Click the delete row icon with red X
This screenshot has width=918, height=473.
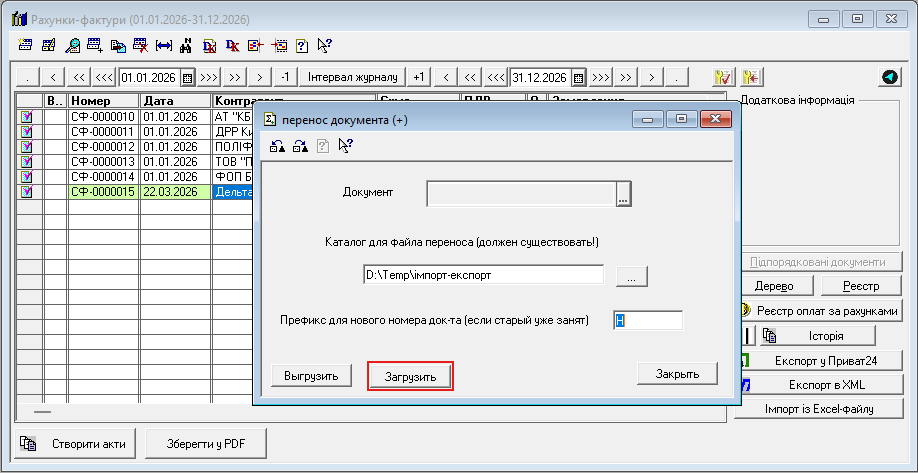(140, 45)
